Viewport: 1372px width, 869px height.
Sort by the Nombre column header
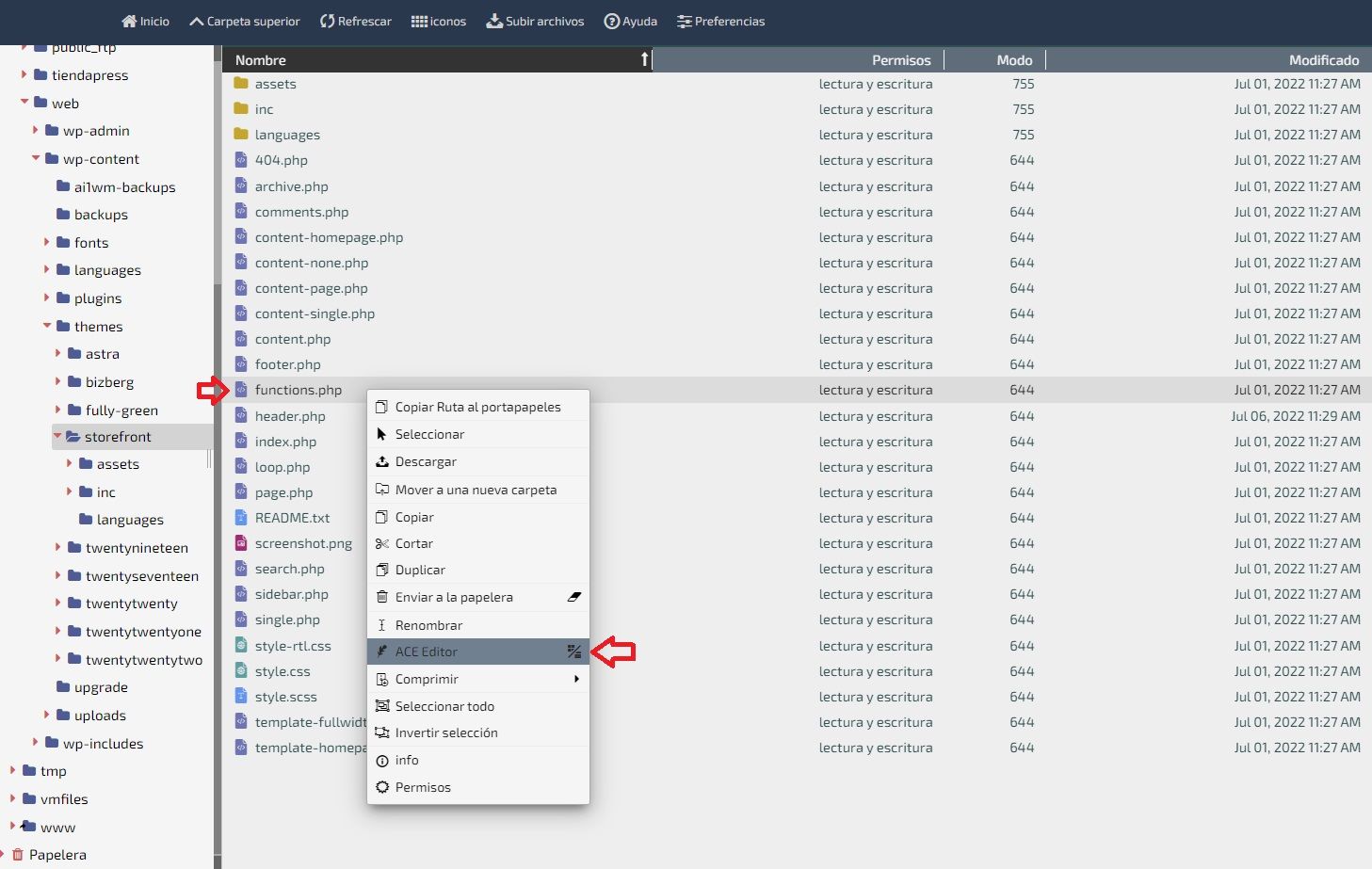coord(437,59)
